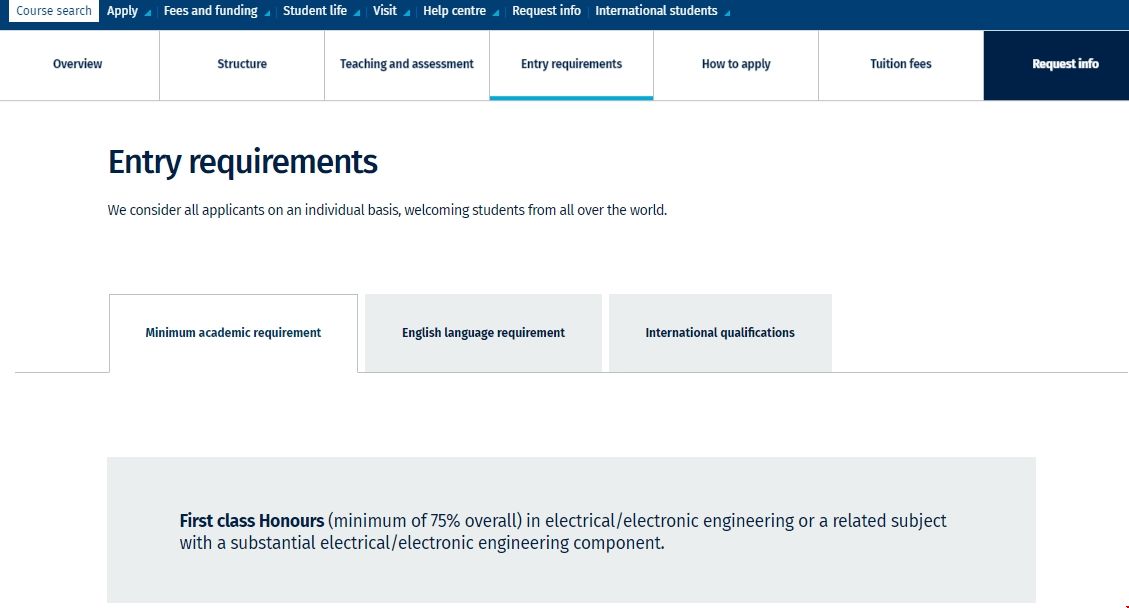Click the large Entry requirements page heading
The width and height of the screenshot is (1129, 608).
coord(243,162)
